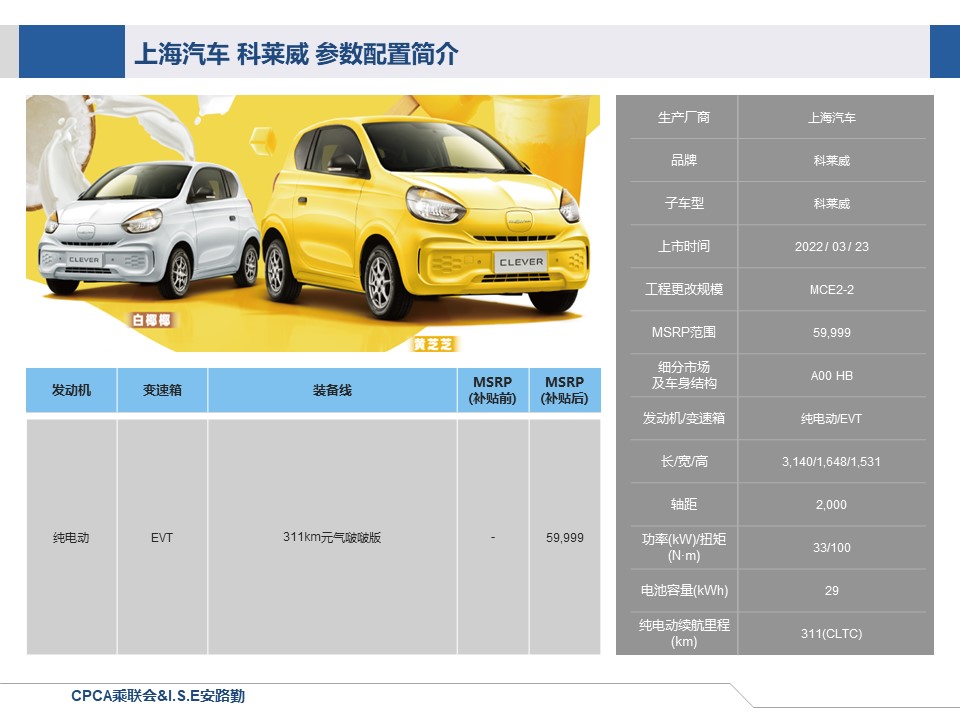Image resolution: width=960 pixels, height=720 pixels.
Task: Click the slide title 上海汽车 科莱威 参数配置简介
Action: (296, 54)
